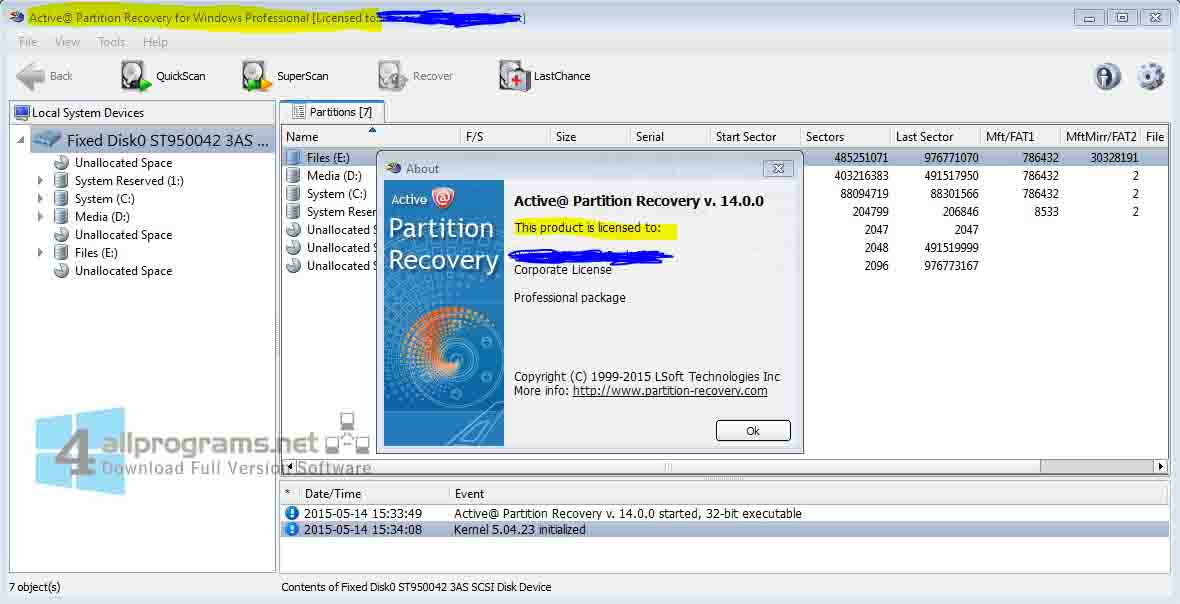This screenshot has width=1180, height=604.
Task: Click the horizontal scrollbar thumb of partitions list
Action: [668, 466]
